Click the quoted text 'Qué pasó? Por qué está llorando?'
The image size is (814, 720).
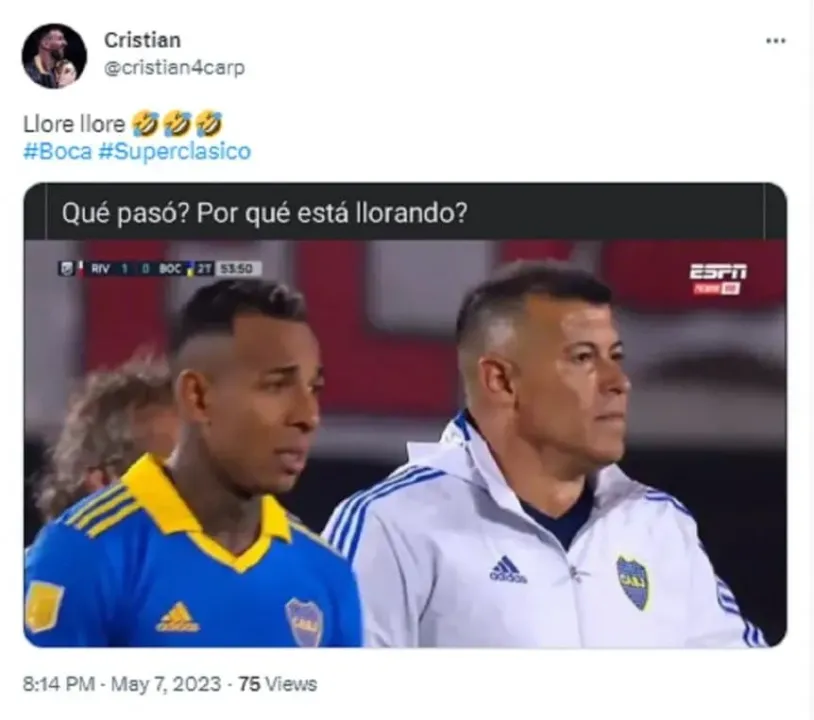tap(265, 212)
